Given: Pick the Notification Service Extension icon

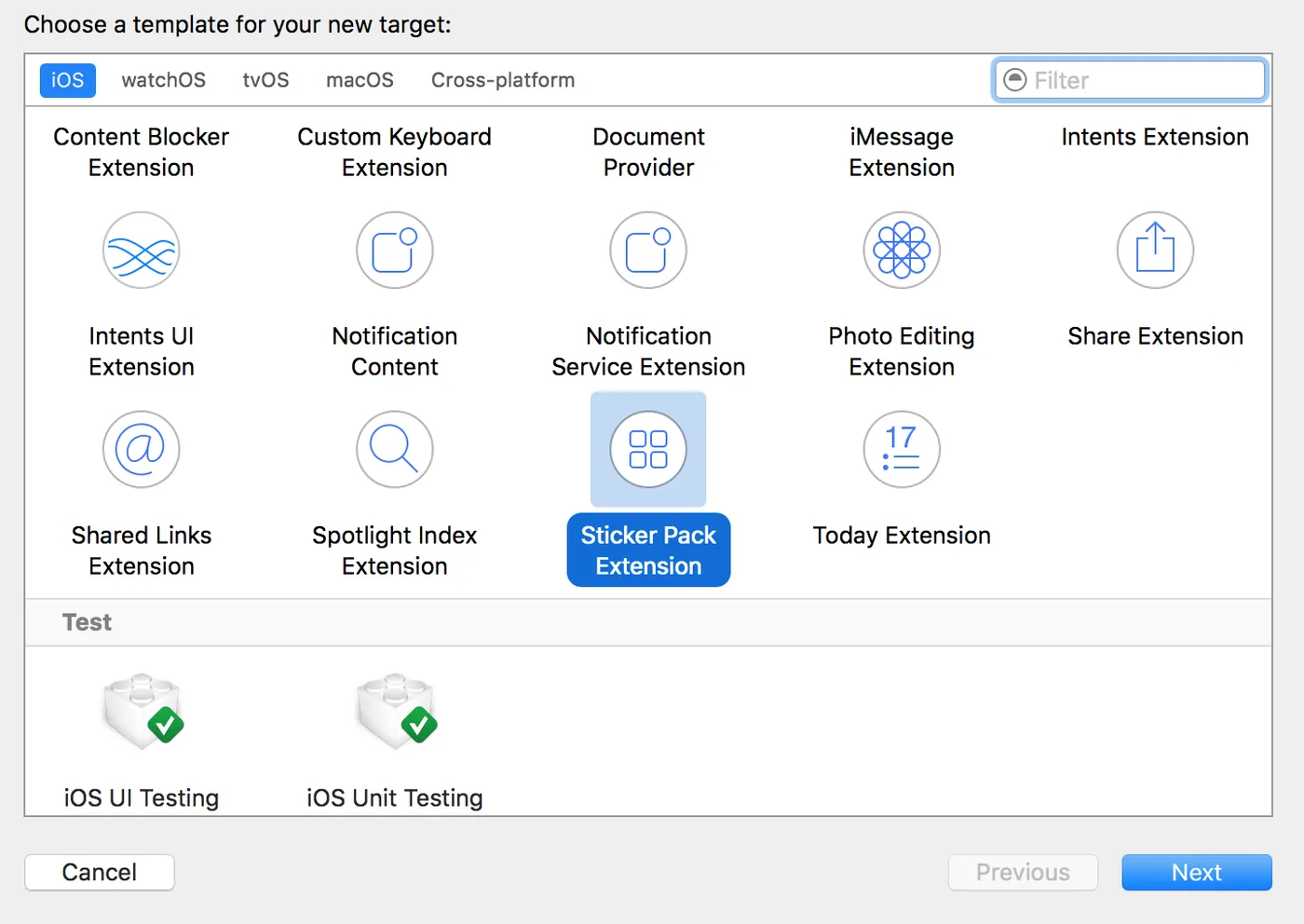Looking at the screenshot, I should [x=648, y=251].
